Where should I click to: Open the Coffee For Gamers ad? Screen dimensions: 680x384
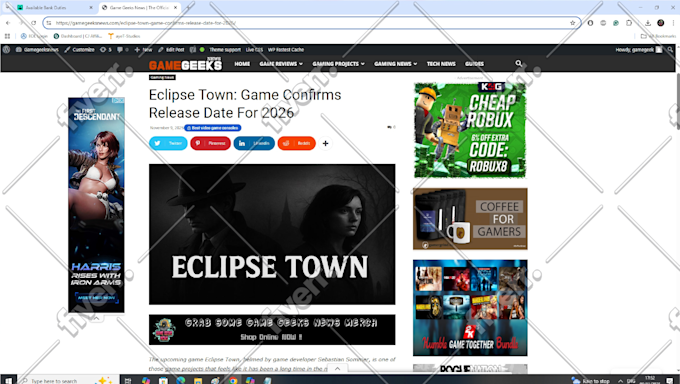470,219
